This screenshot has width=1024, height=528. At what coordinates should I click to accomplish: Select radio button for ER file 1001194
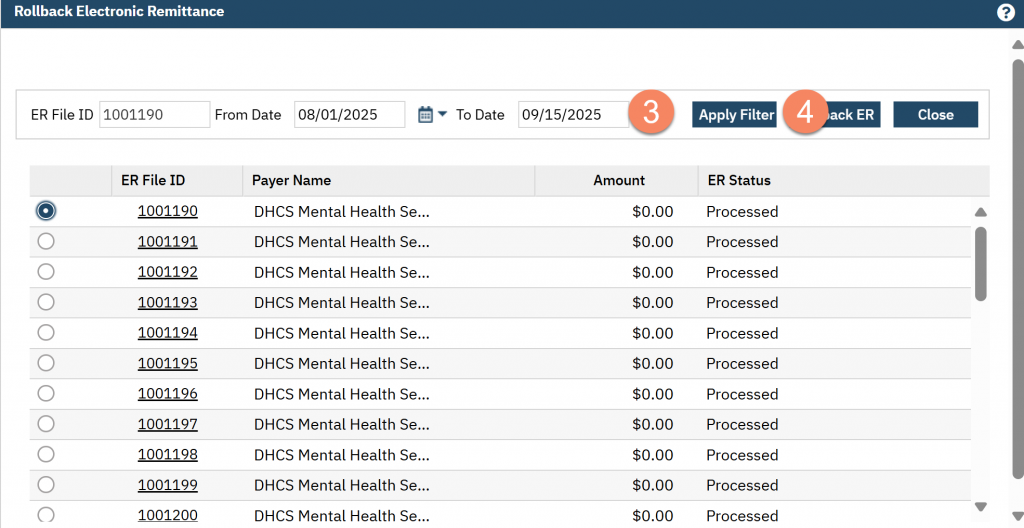[x=45, y=333]
